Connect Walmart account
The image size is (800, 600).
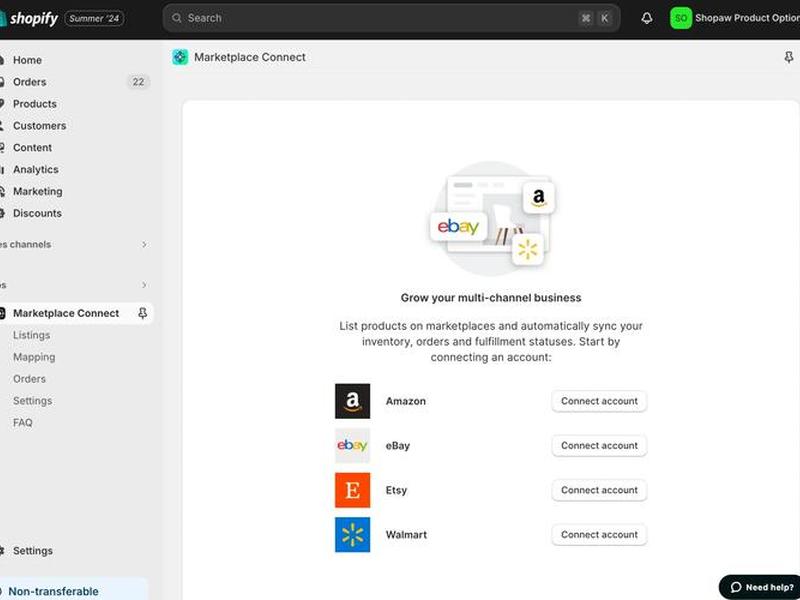[599, 535]
